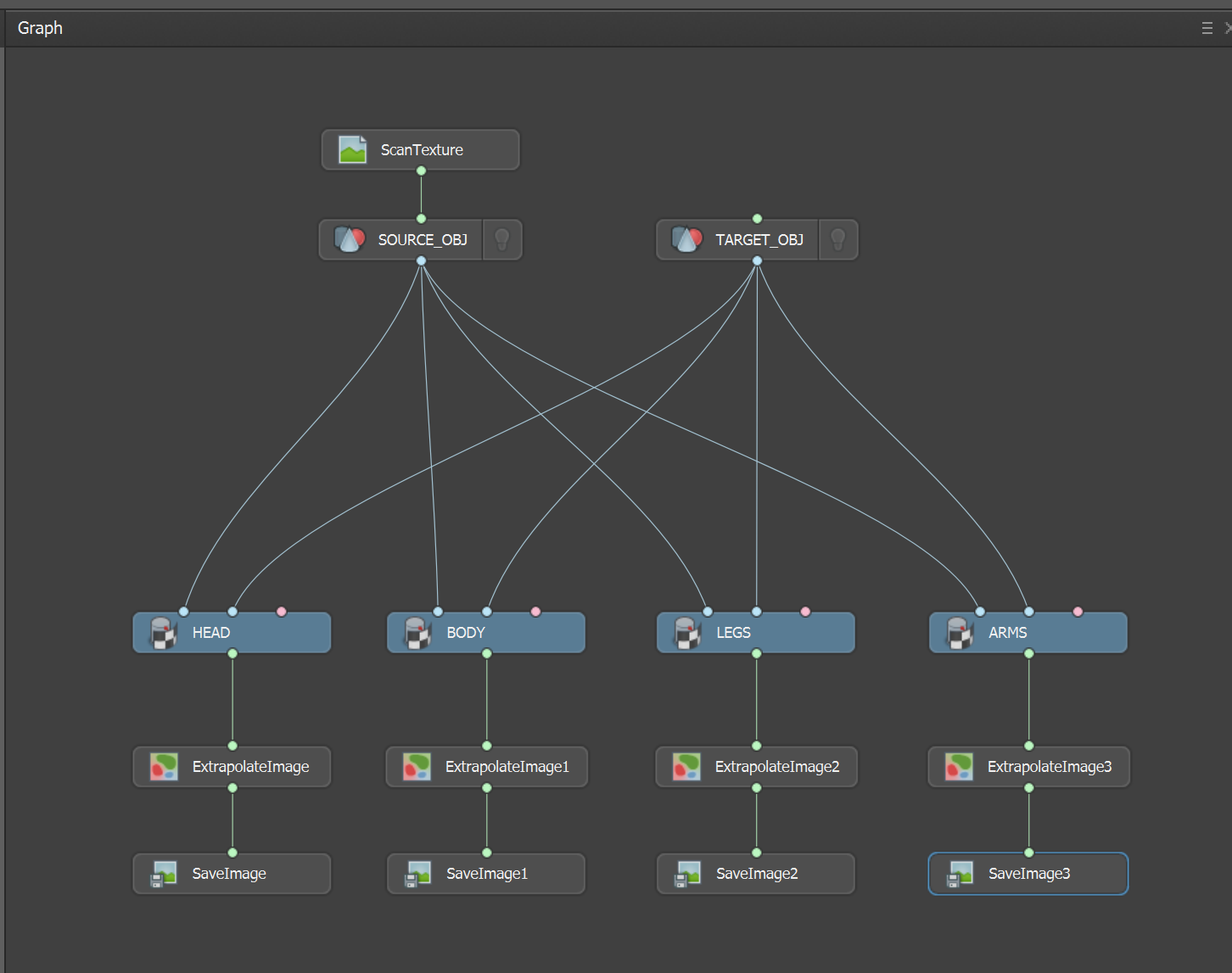Click the BODY node checkered icon

click(417, 633)
